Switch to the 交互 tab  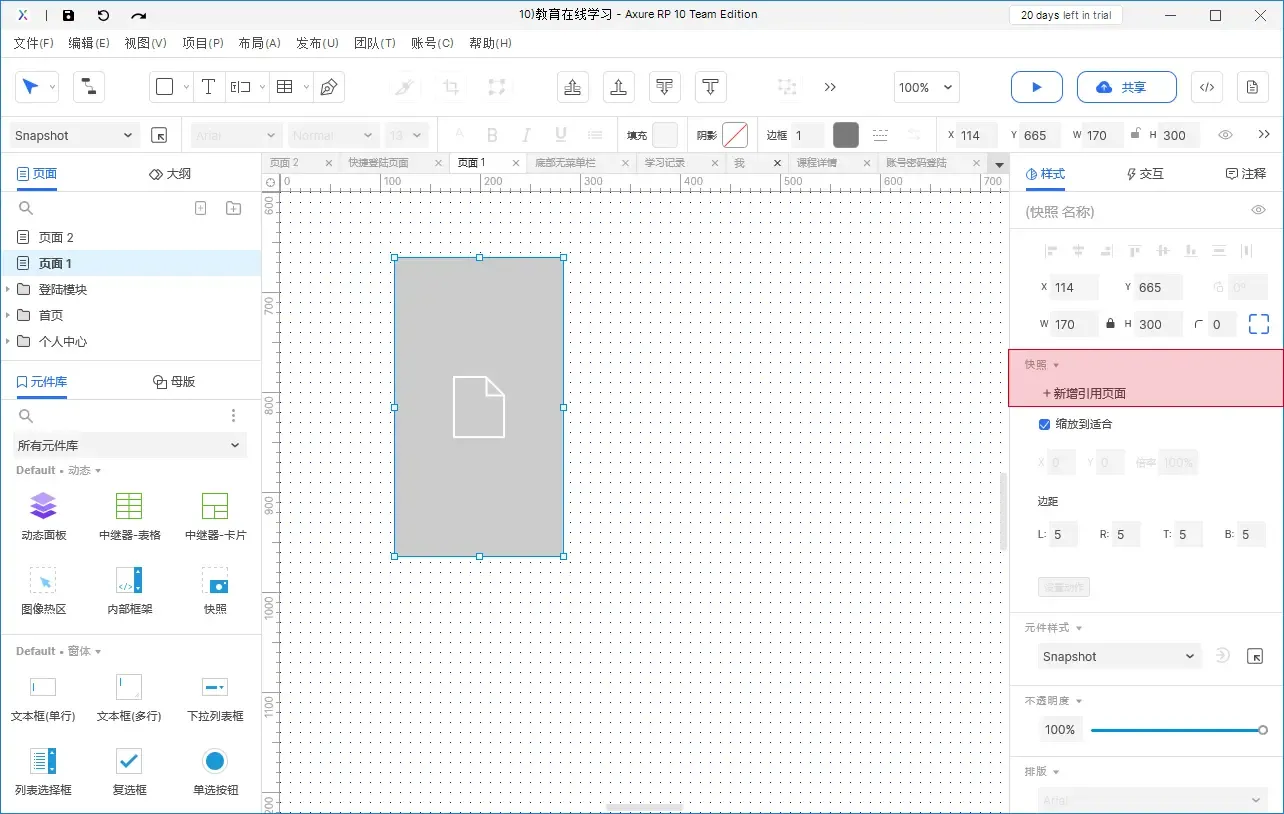1145,174
